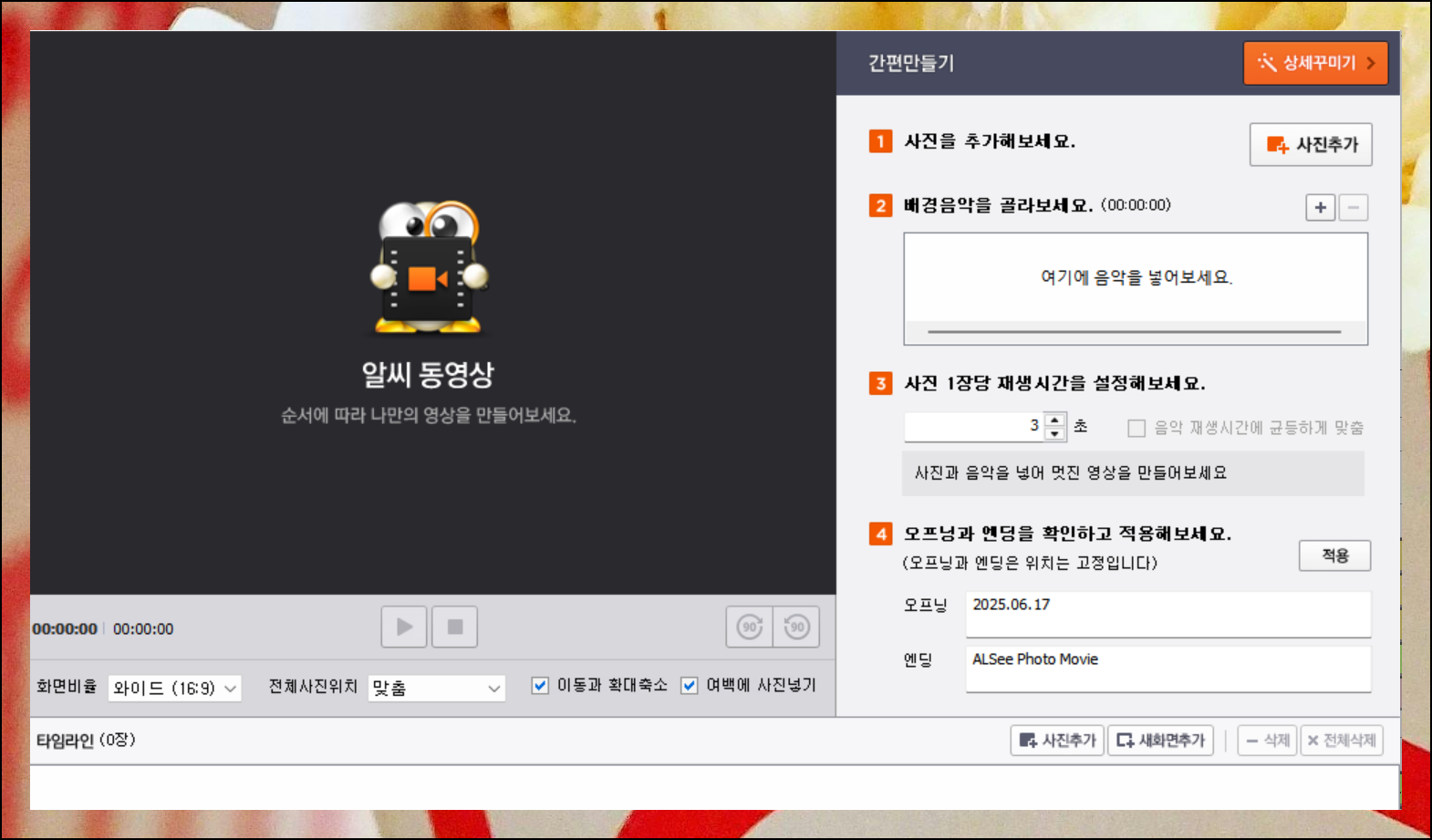The width and height of the screenshot is (1432, 840).
Task: Open 상세꾸미기 detailed decoration mode
Action: point(1315,63)
